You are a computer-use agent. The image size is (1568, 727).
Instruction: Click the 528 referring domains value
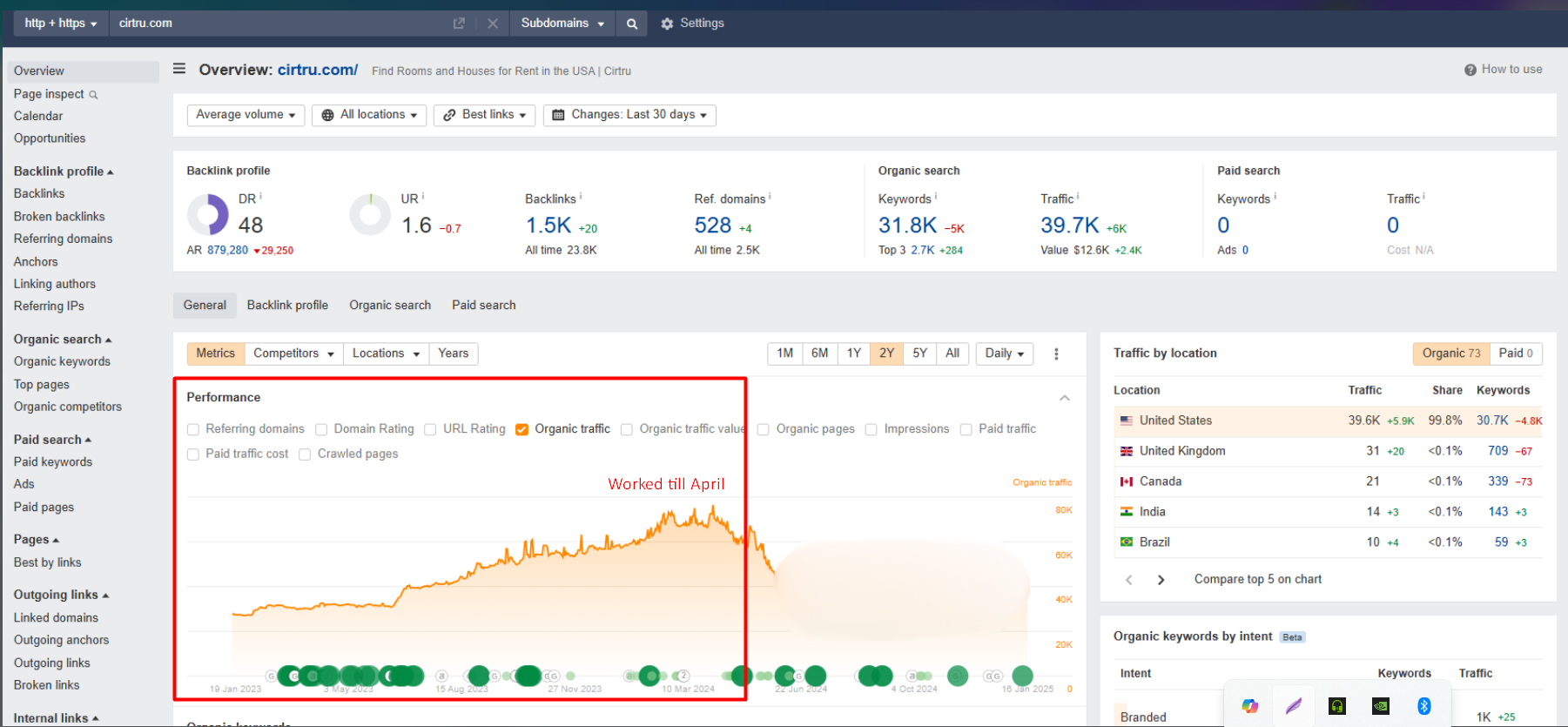click(x=713, y=226)
